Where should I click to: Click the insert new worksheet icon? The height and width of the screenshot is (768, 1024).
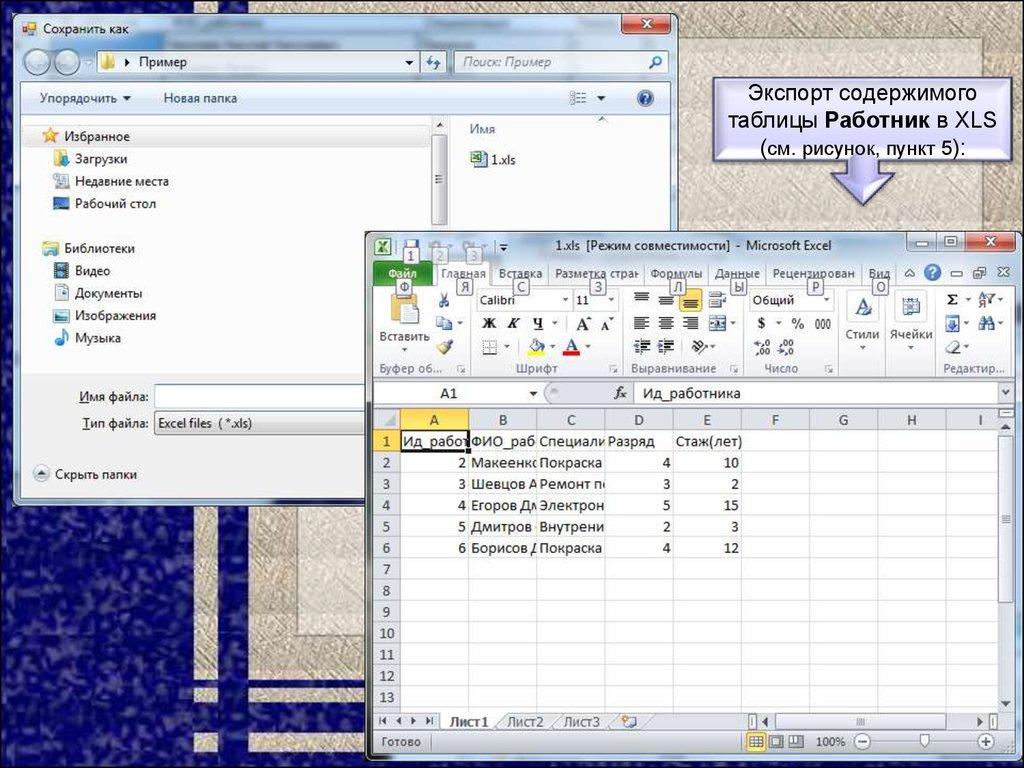click(628, 721)
